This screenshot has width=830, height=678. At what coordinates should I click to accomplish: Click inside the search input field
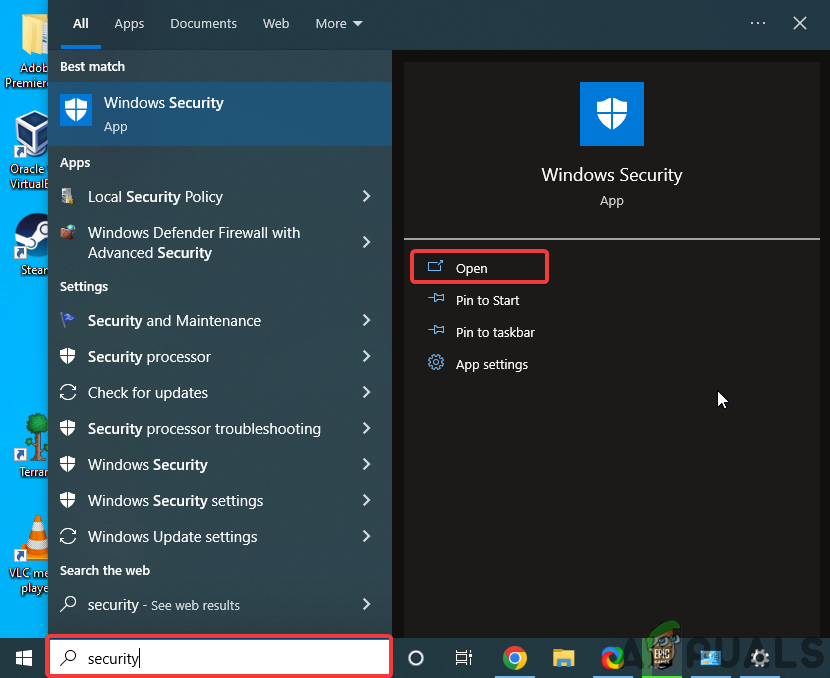(x=219, y=657)
